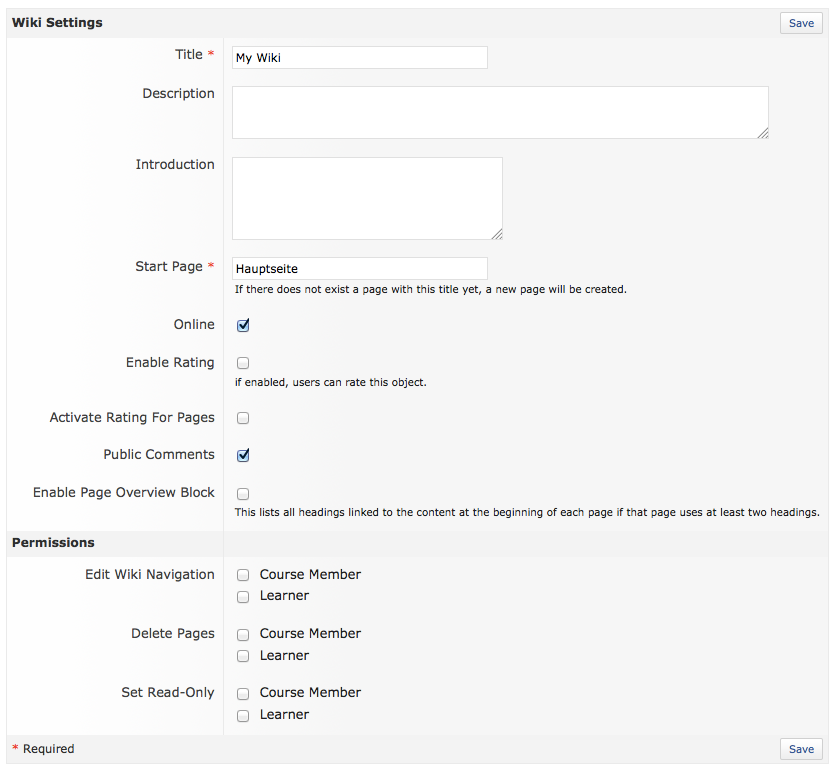Uncheck the Online checkbox

coord(243,325)
